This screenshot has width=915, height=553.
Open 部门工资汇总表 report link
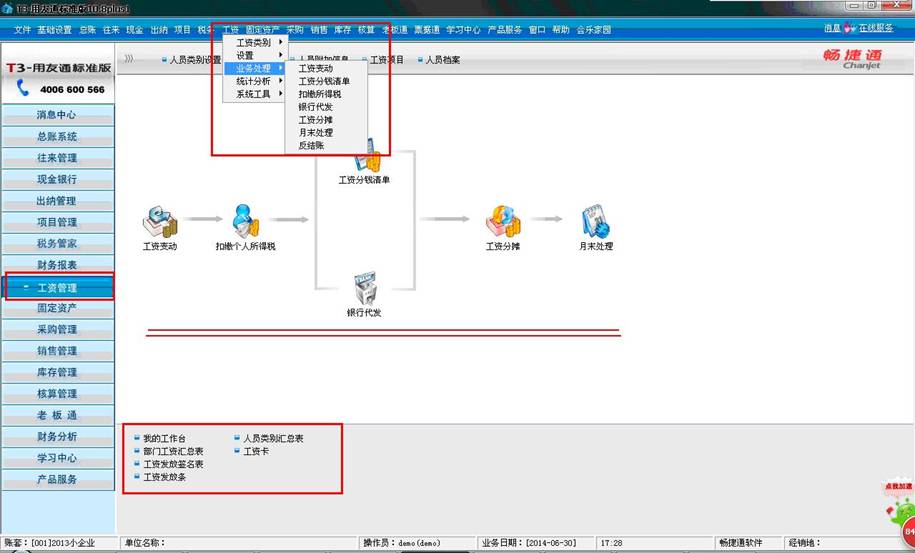[173, 452]
